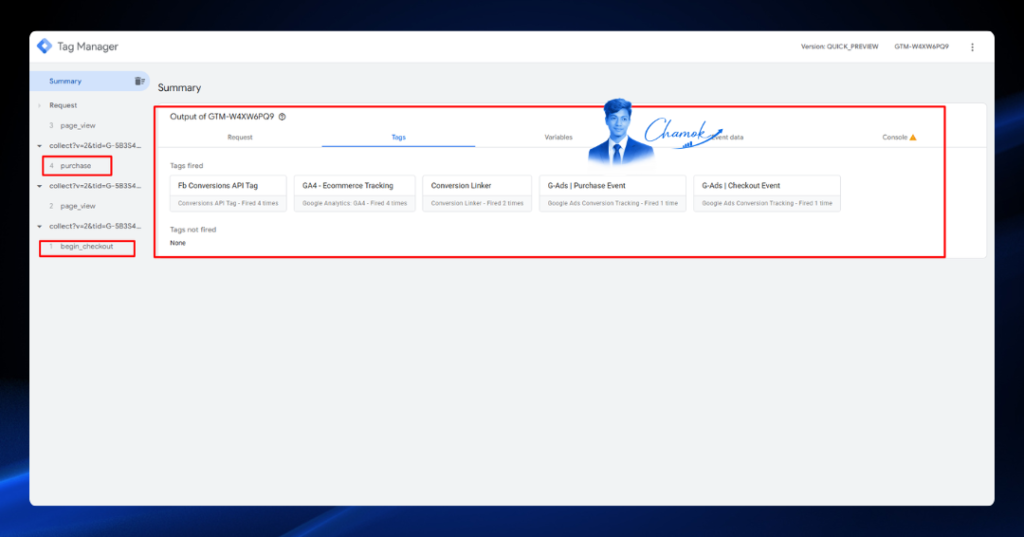Image resolution: width=1024 pixels, height=537 pixels.
Task: Select the purchase event in the sidebar
Action: [77, 166]
